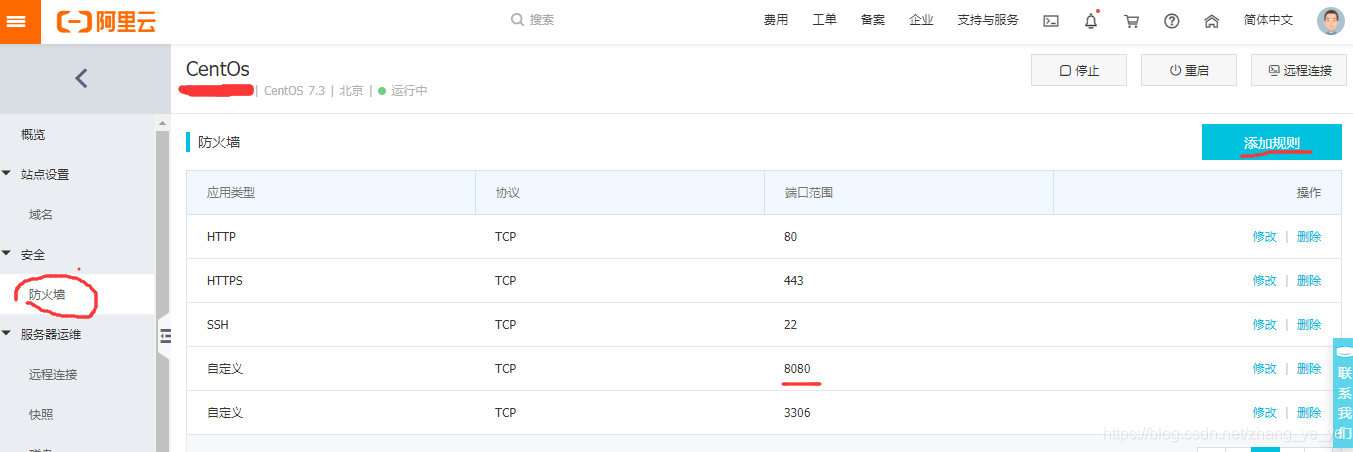Open the 联系我们 contact widget
Viewport: 1353px width, 452px height.
[x=1344, y=392]
